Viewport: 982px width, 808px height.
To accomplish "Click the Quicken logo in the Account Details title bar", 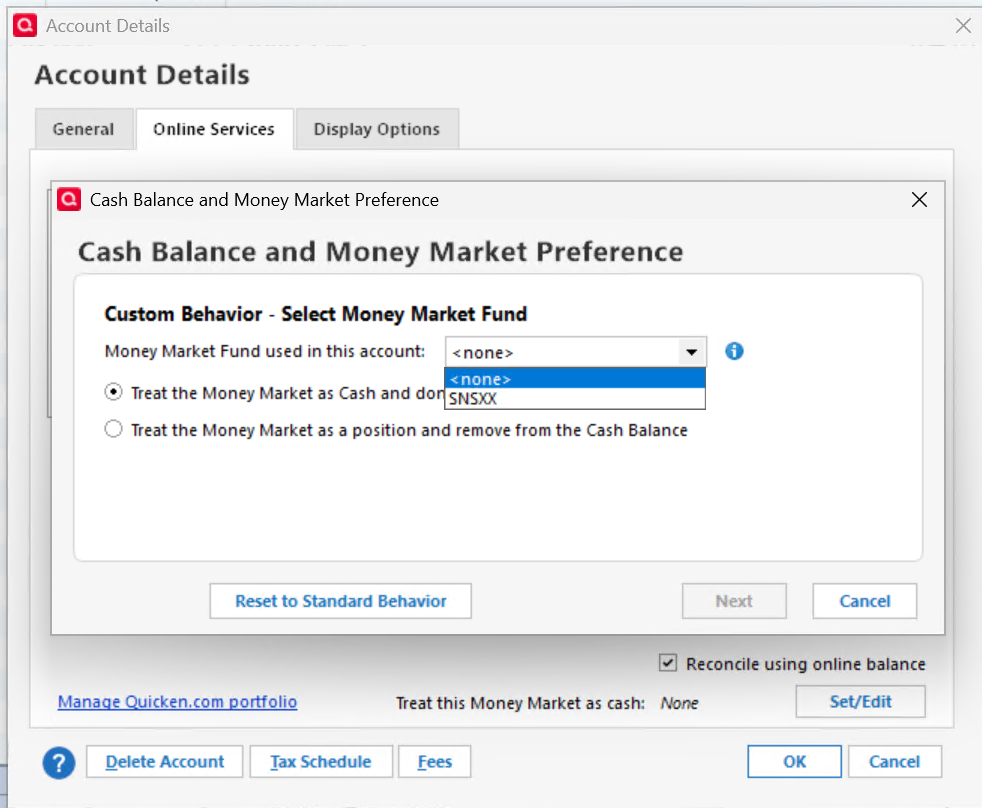I will click(x=25, y=26).
